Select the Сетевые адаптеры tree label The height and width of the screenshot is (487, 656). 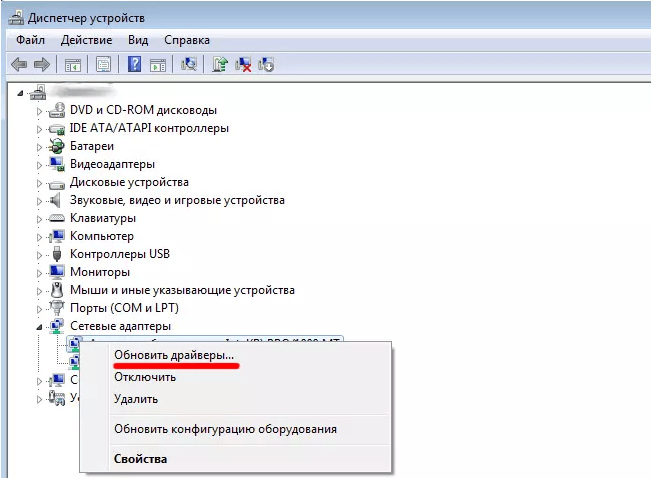pyautogui.click(x=120, y=326)
